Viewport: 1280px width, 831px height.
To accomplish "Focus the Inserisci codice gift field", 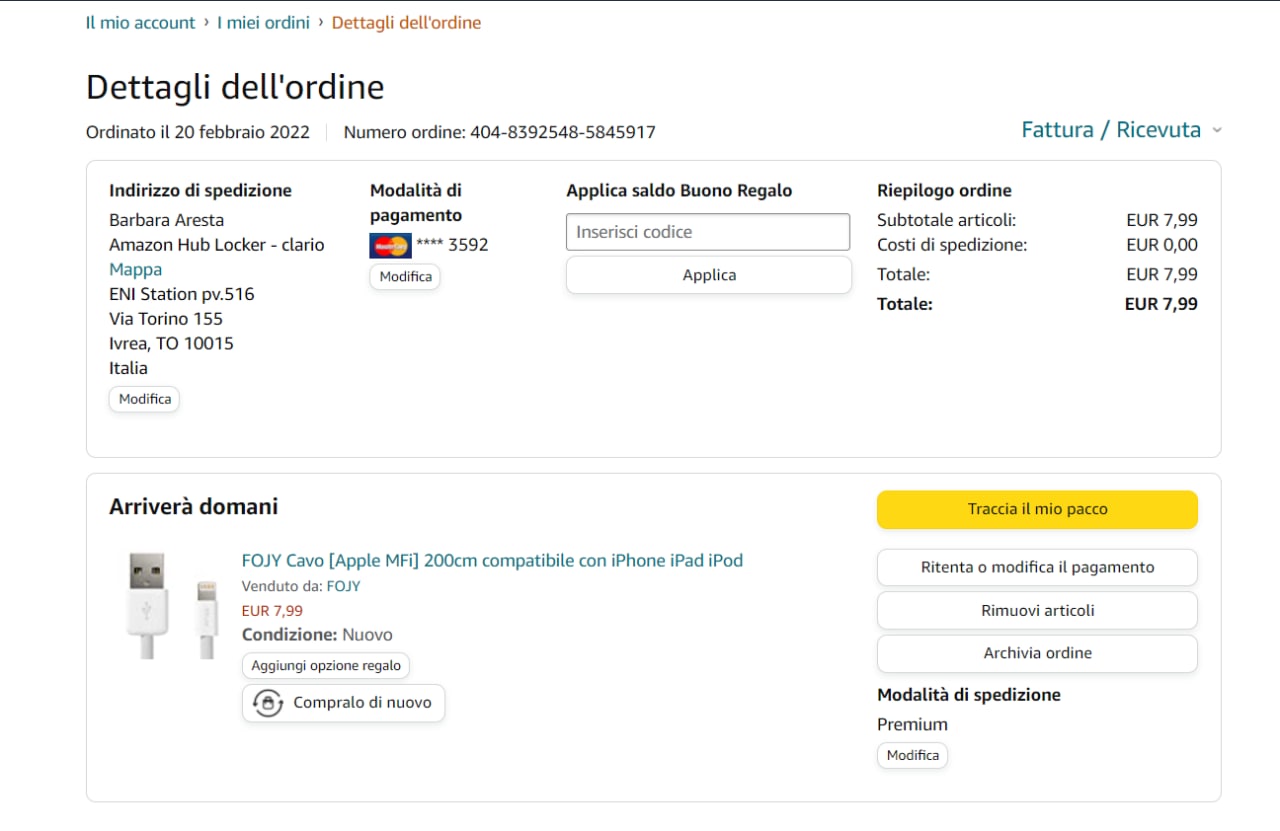I will [x=708, y=232].
